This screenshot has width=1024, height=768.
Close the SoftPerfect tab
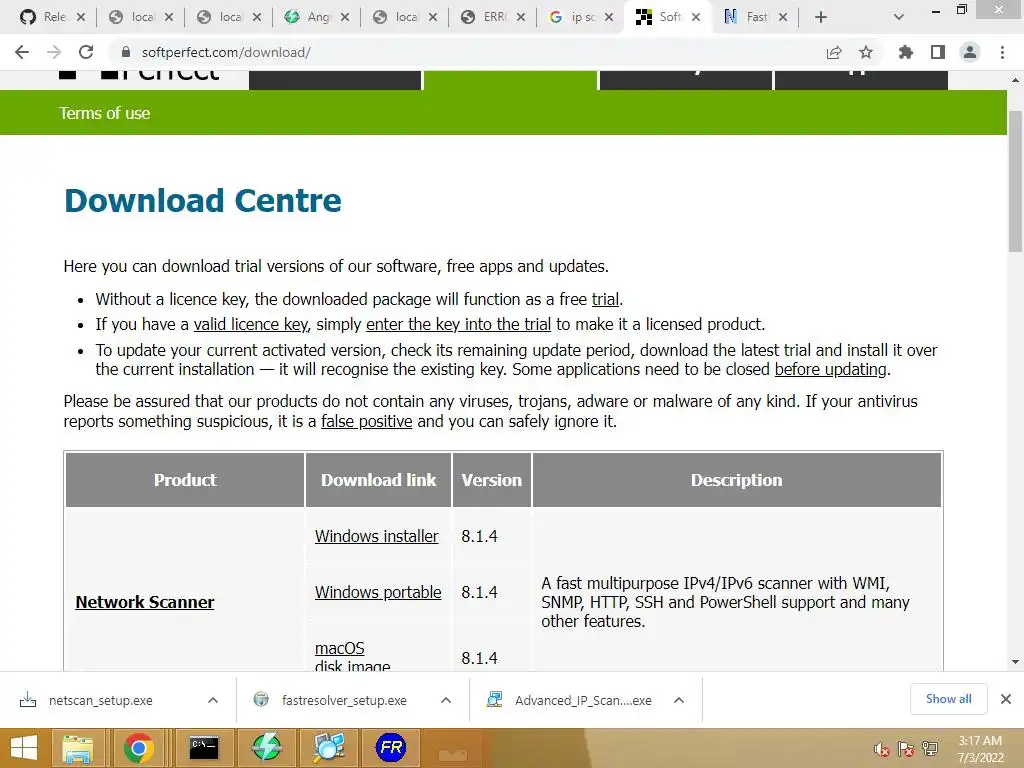[x=696, y=17]
